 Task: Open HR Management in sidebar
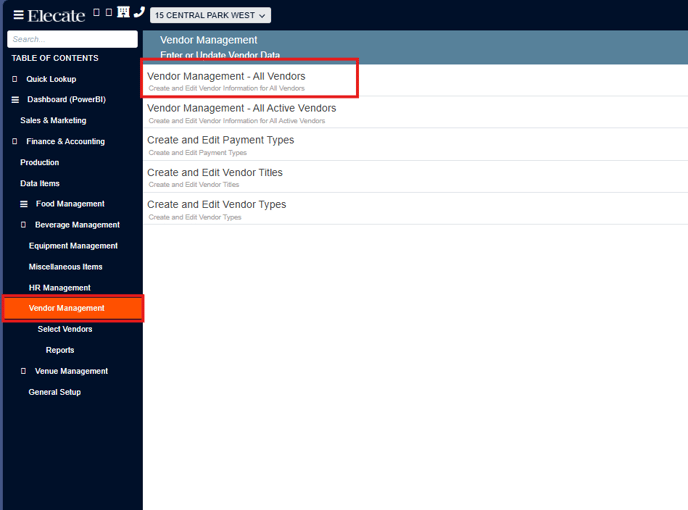tap(60, 288)
